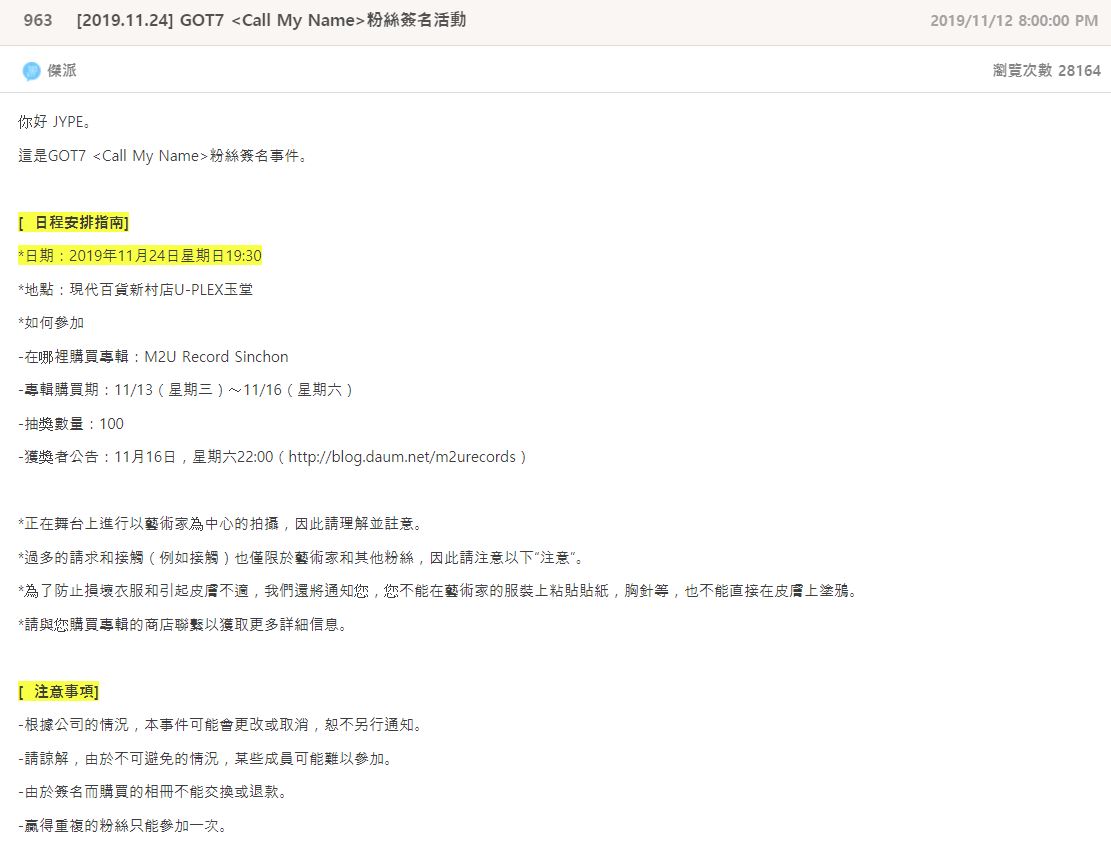The width and height of the screenshot is (1111, 842).
Task: Click the intro sentence 這是GOT7 <Call My Name>粉絲簽名事件
Action: pyautogui.click(x=164, y=156)
